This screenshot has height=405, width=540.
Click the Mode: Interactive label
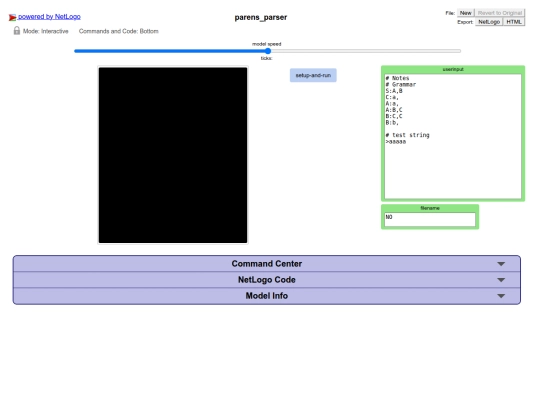pyautogui.click(x=45, y=31)
